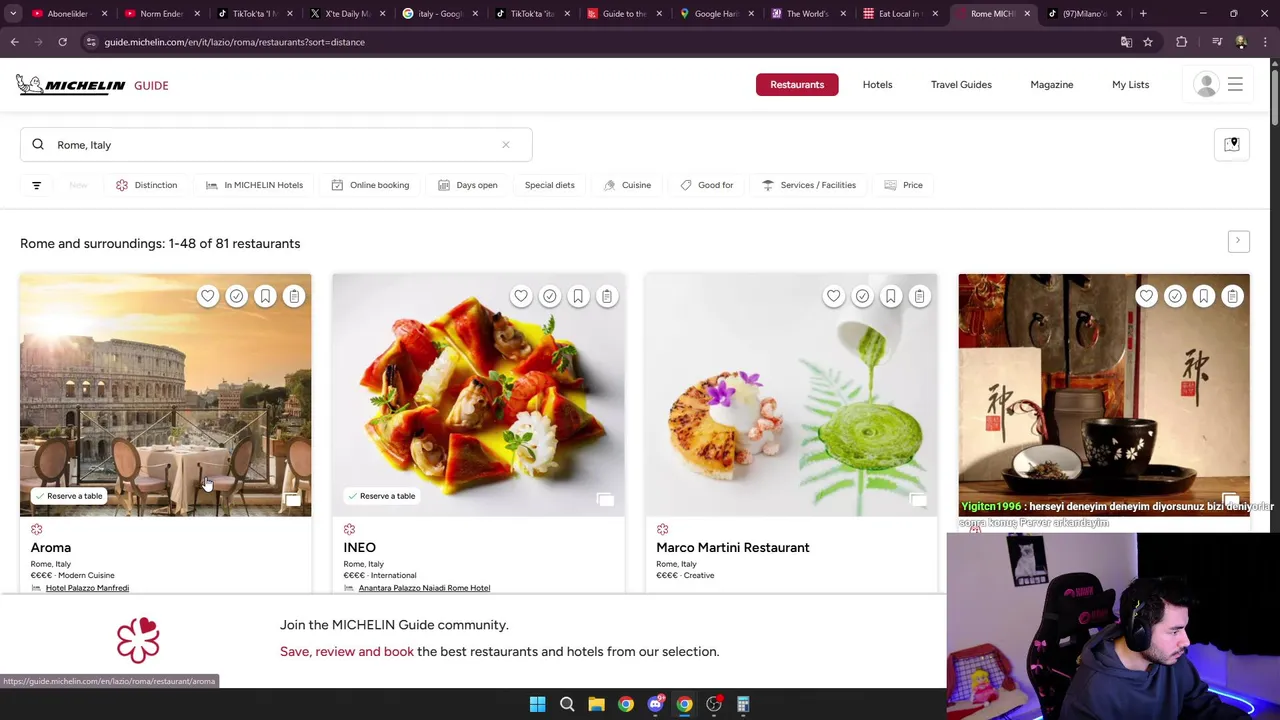Mark INEO as visited with checkmark icon

(x=549, y=296)
